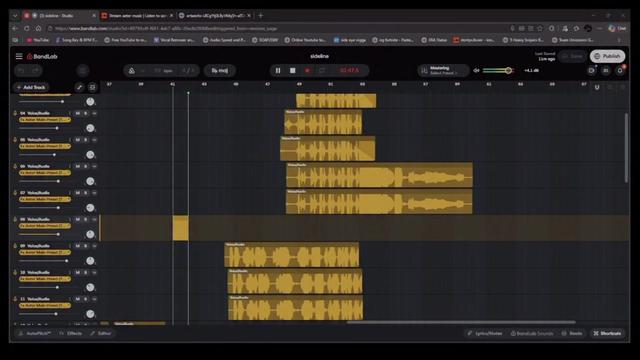The height and width of the screenshot is (360, 640).
Task: Click the microphone icon of track 07
Action: pos(16,193)
